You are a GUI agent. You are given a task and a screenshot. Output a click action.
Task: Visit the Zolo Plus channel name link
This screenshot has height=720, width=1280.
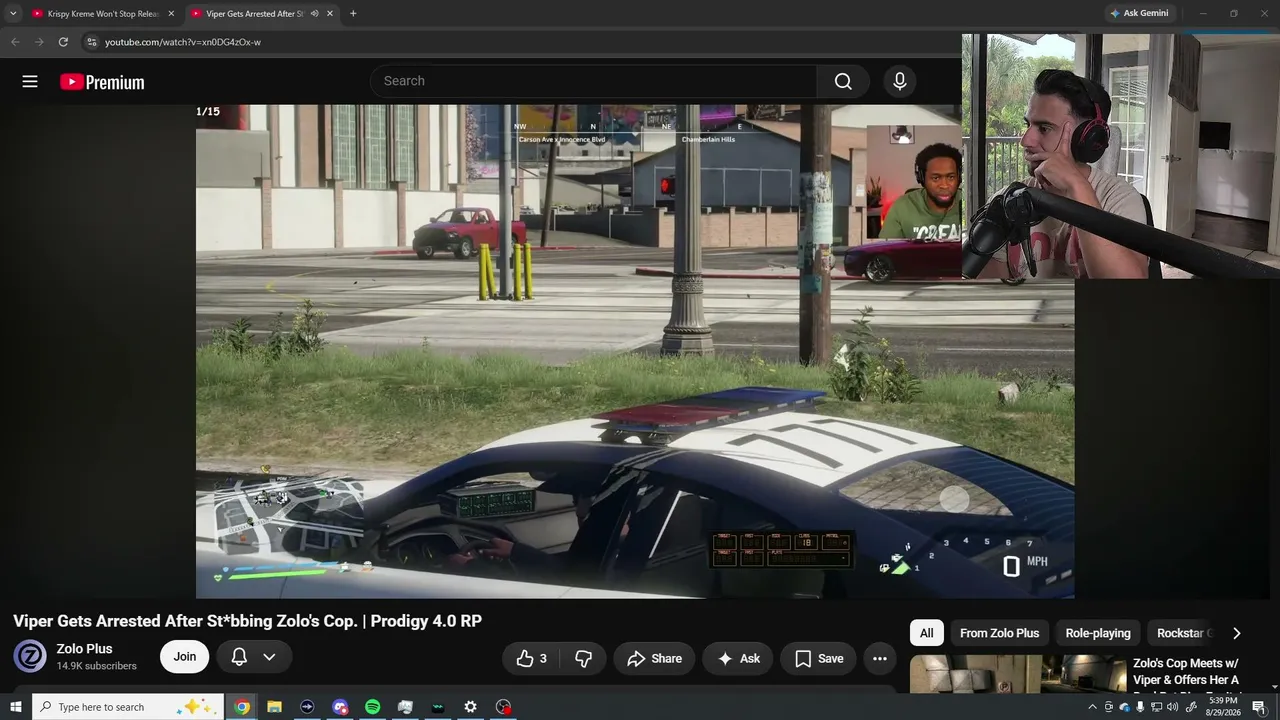tap(84, 649)
